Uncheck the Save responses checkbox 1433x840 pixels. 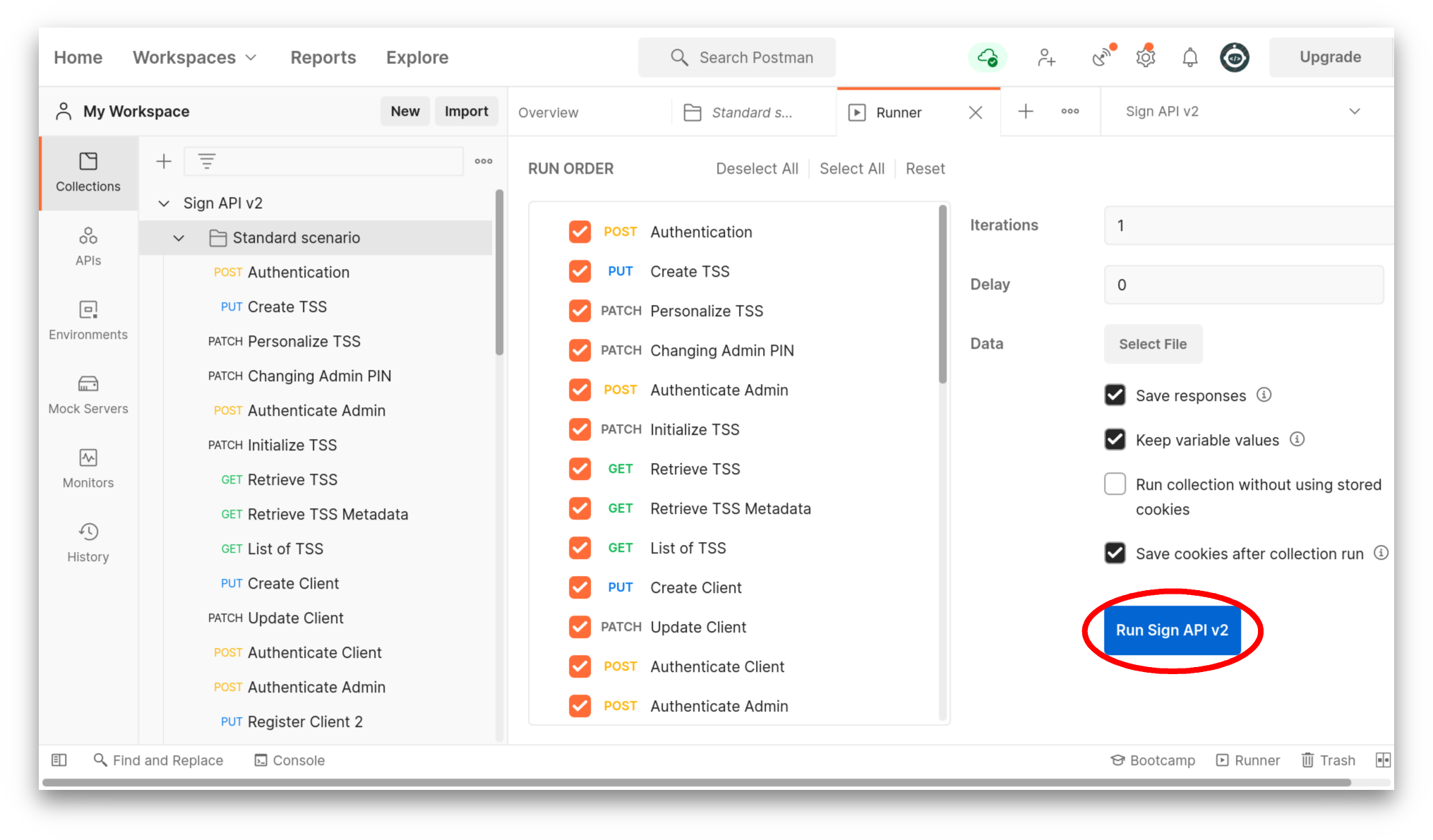[1115, 395]
